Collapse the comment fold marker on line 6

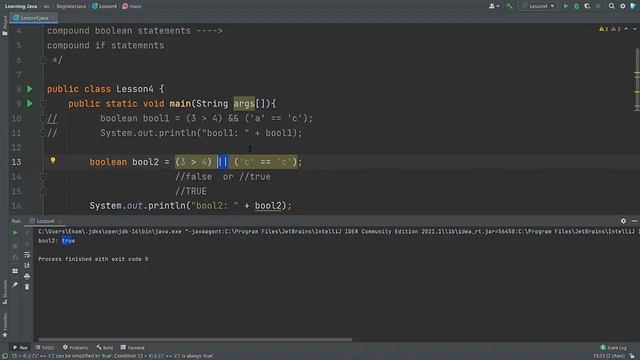(43, 60)
